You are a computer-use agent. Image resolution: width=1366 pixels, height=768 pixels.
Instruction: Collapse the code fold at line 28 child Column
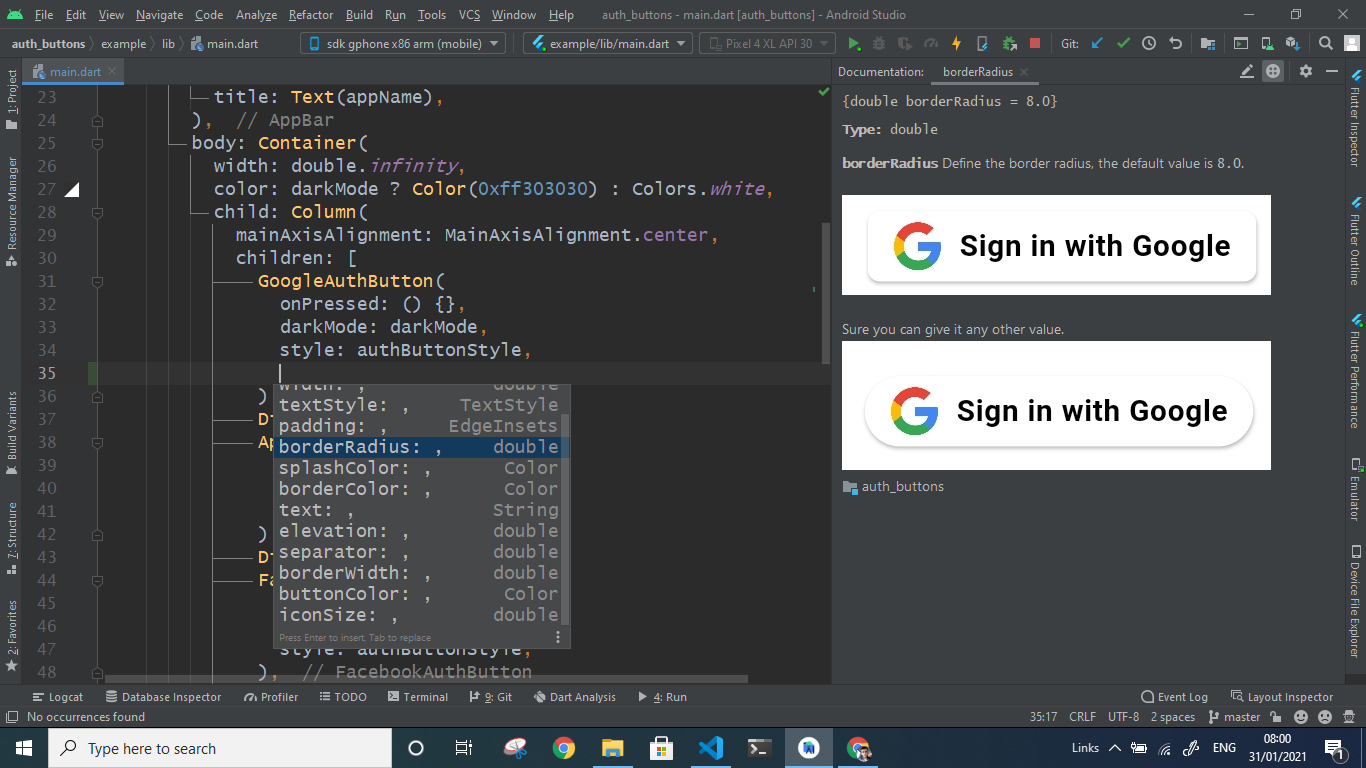click(97, 212)
